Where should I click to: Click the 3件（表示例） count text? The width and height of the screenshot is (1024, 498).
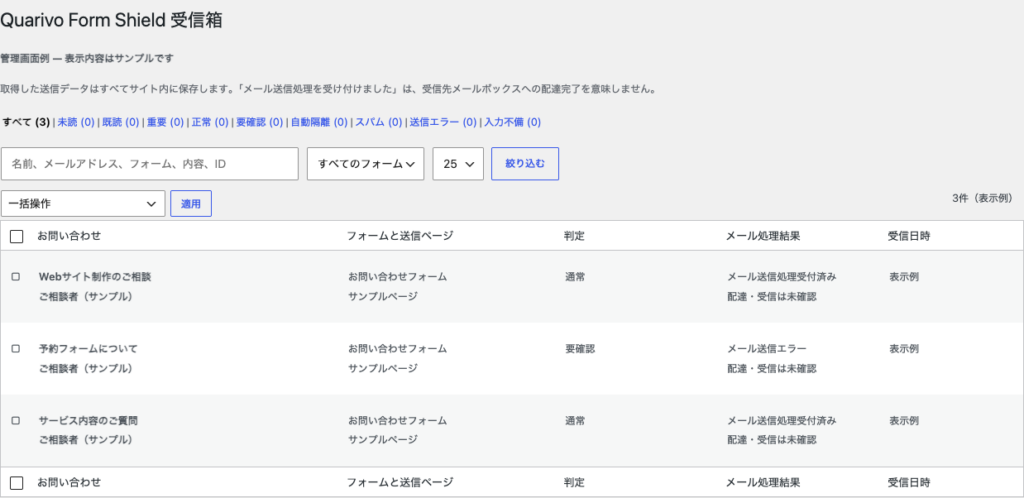click(982, 198)
